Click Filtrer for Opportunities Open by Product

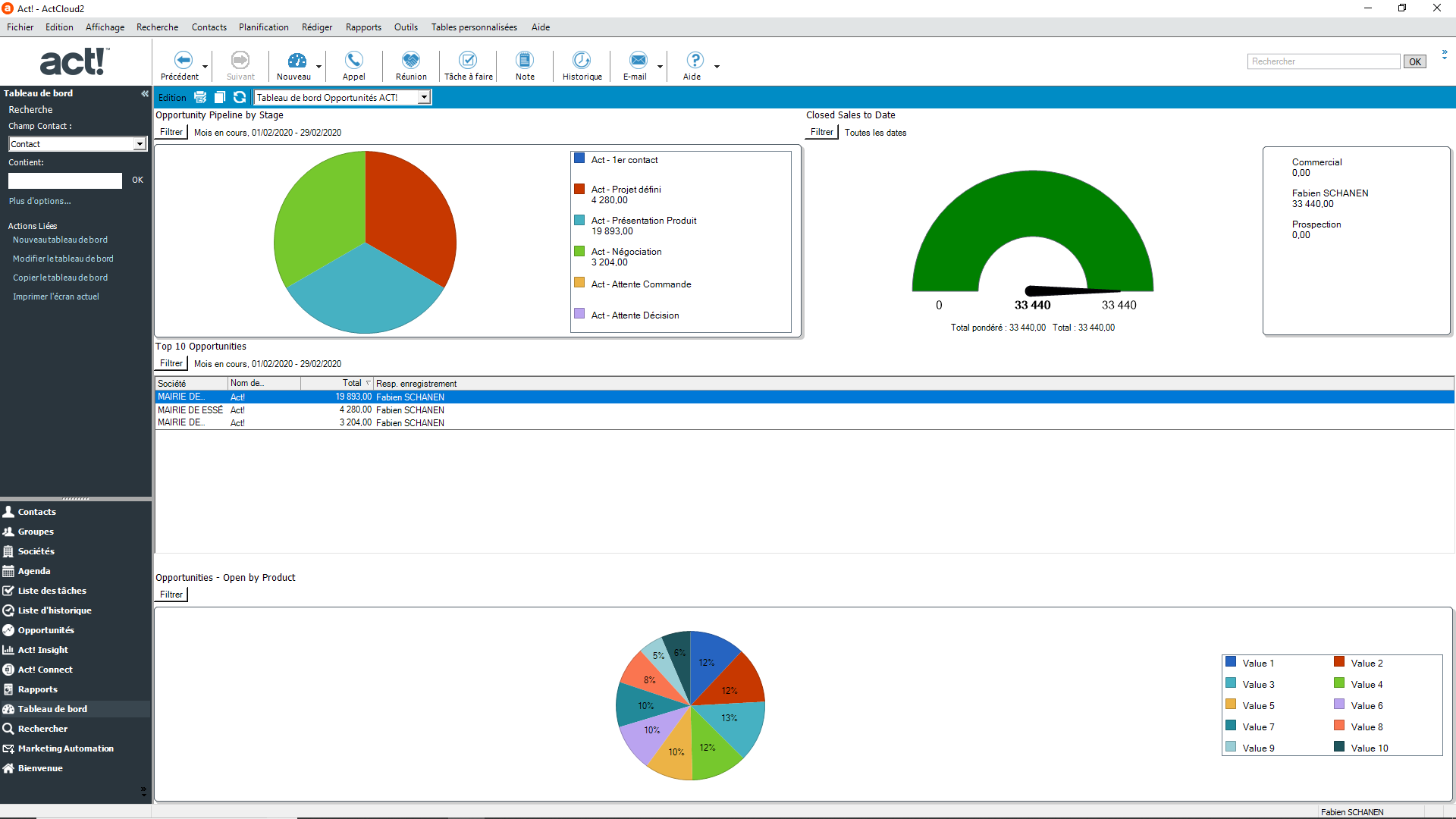(171, 595)
